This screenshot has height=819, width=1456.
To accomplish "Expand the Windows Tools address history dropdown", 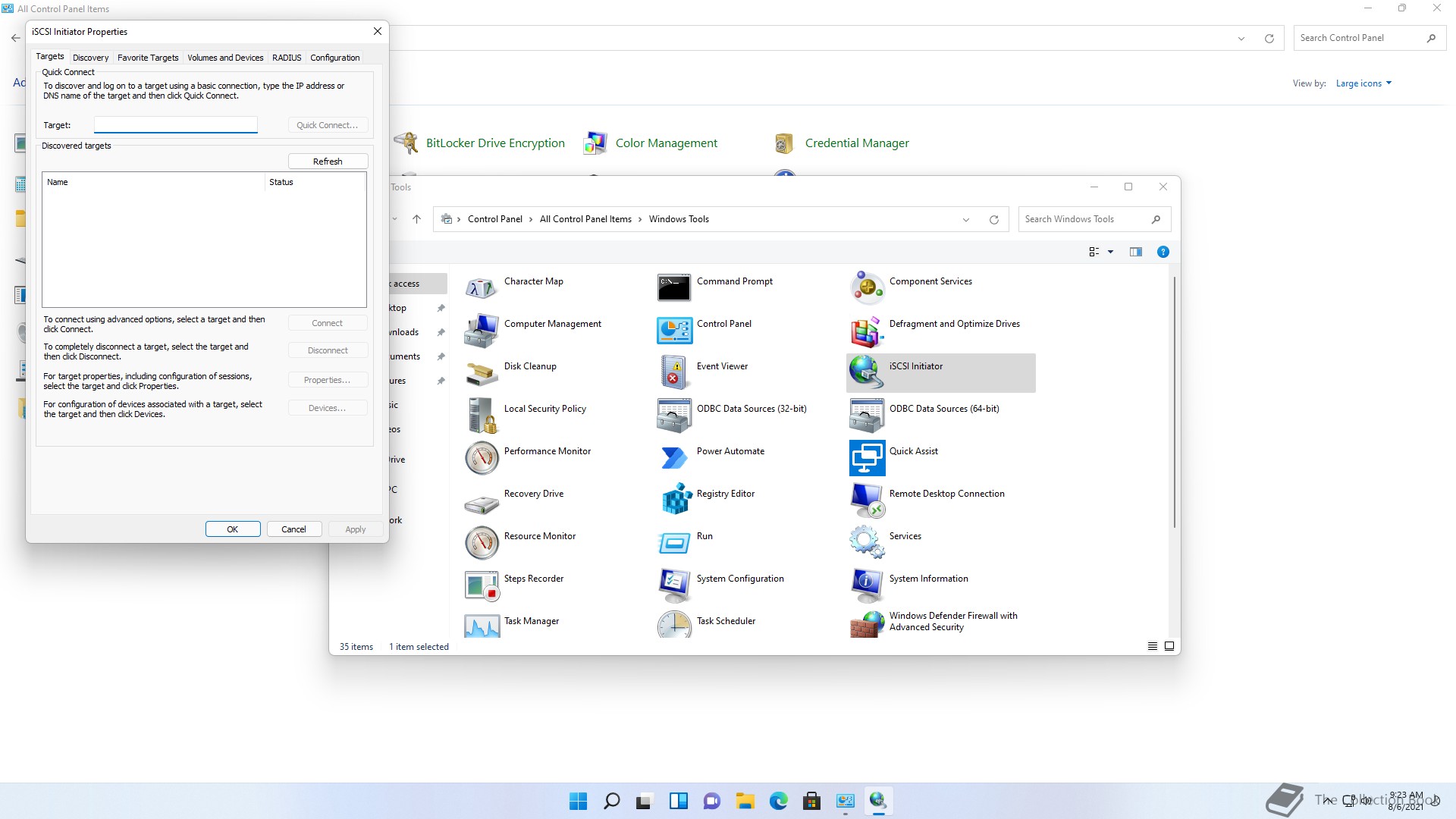I will point(966,220).
